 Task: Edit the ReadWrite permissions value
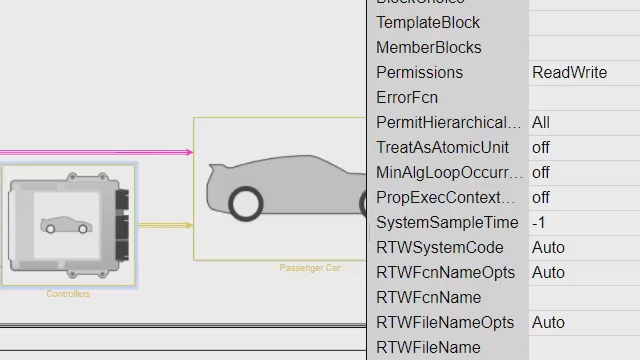(569, 73)
